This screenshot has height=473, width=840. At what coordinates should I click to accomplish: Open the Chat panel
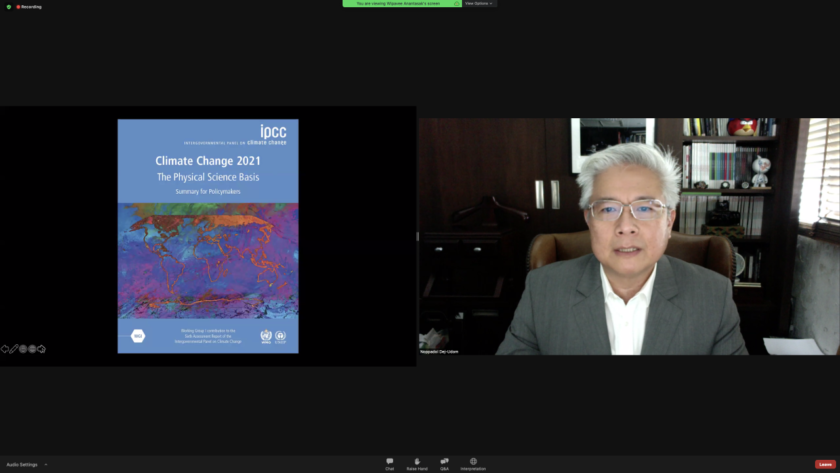point(389,463)
